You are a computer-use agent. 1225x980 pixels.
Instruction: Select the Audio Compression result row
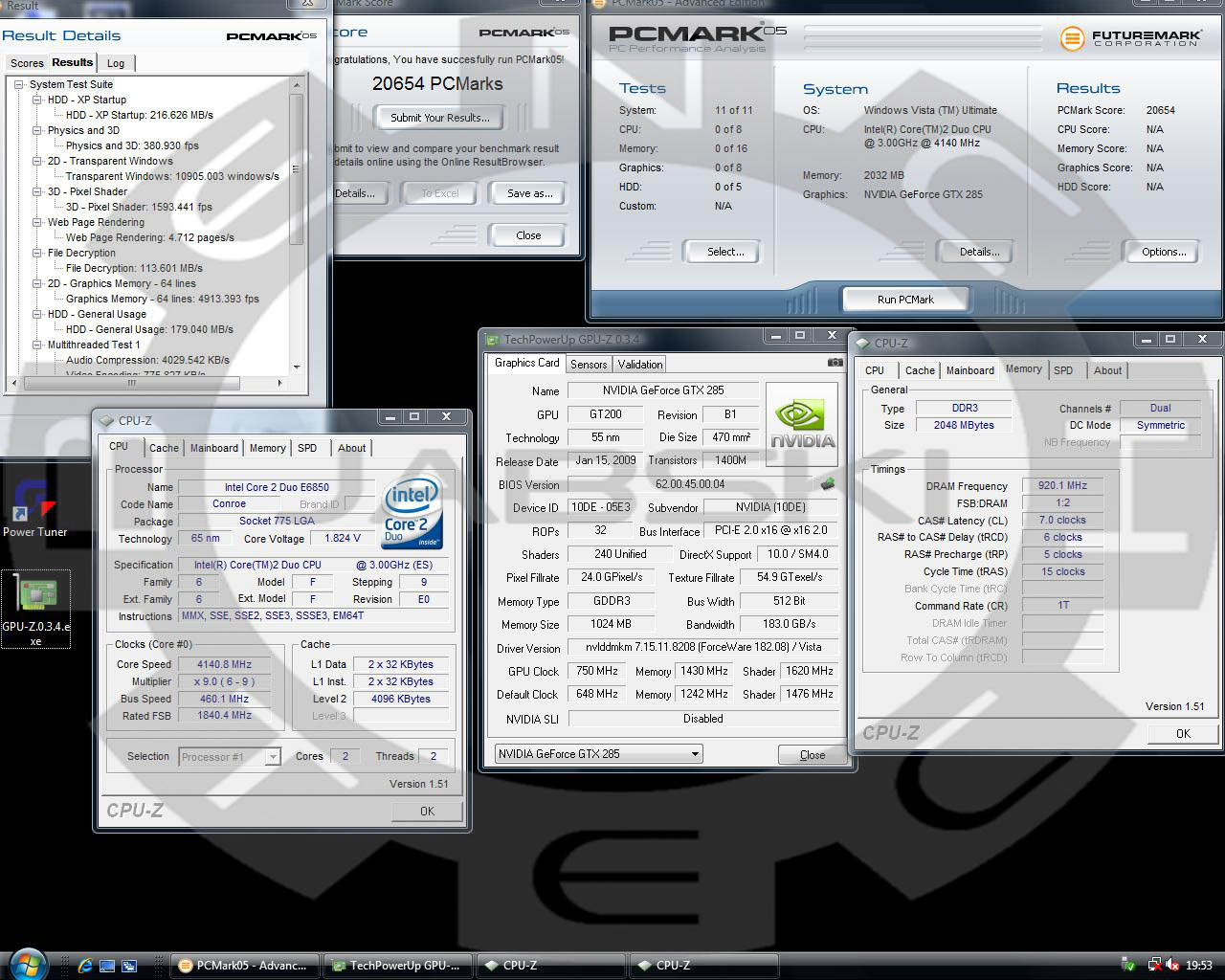[x=147, y=360]
